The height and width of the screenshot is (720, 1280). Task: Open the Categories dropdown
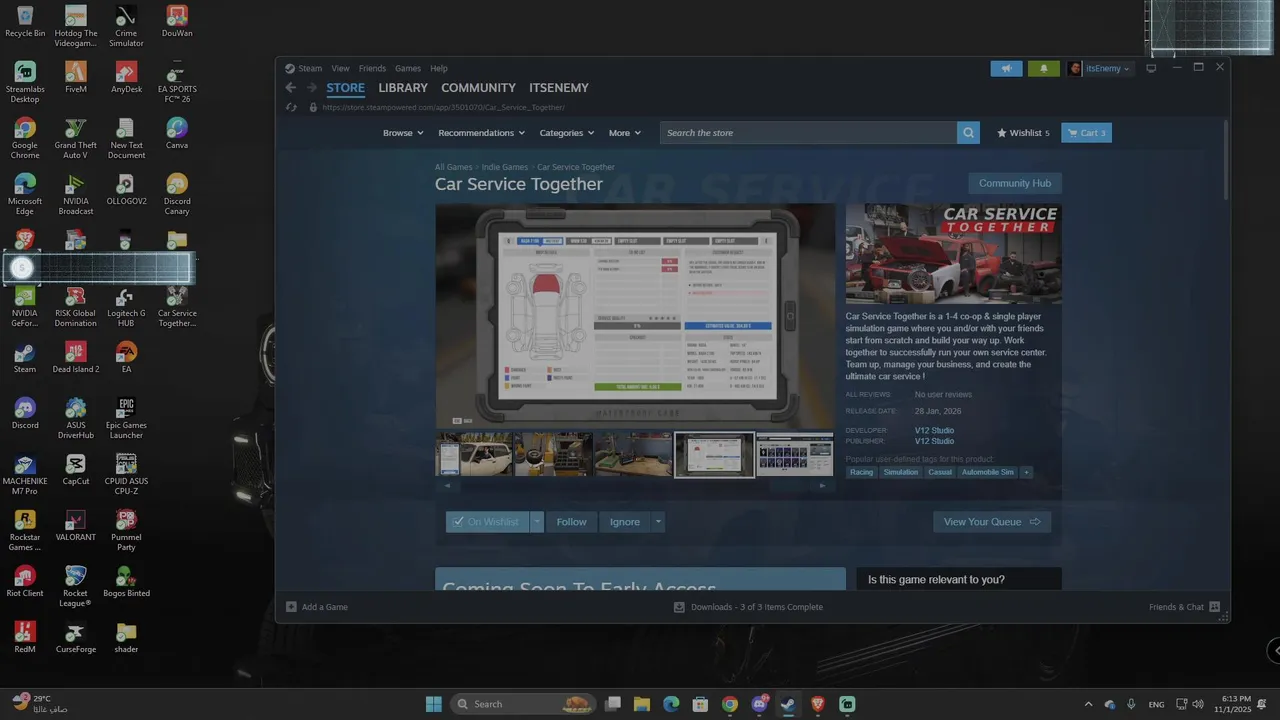coord(566,133)
